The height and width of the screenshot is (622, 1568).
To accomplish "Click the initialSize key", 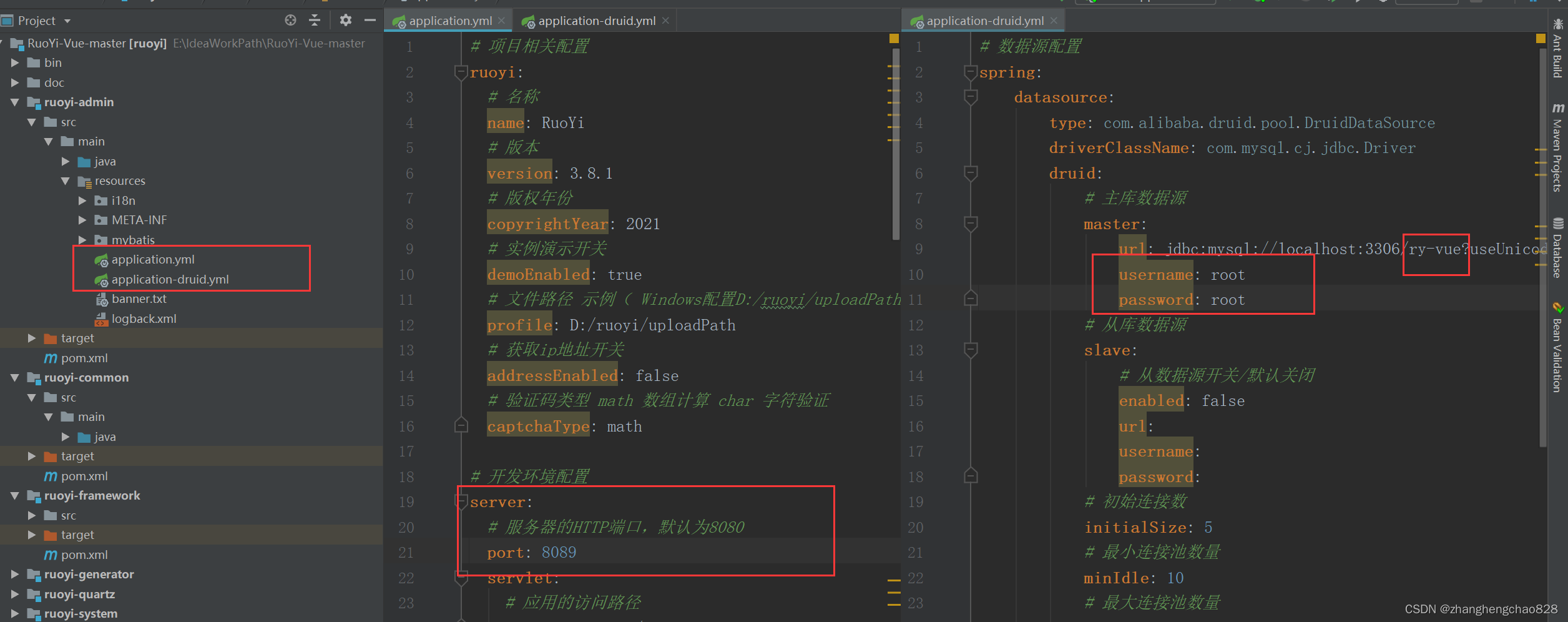I will tap(1135, 528).
